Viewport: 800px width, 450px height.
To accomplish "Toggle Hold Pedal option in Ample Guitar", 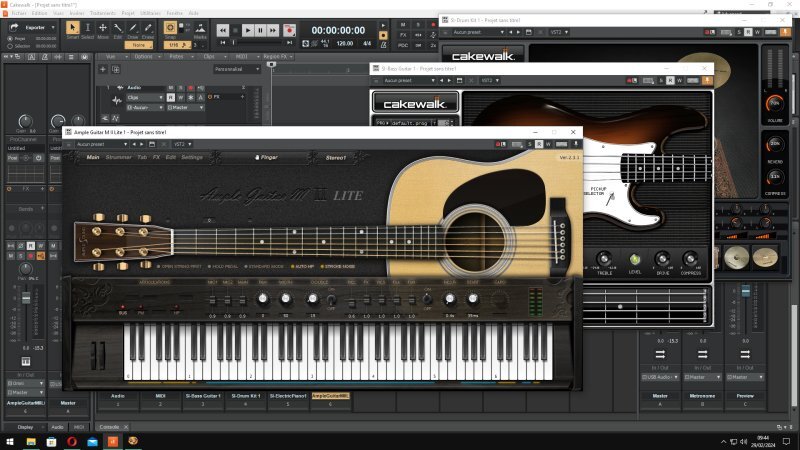I will click(x=223, y=266).
